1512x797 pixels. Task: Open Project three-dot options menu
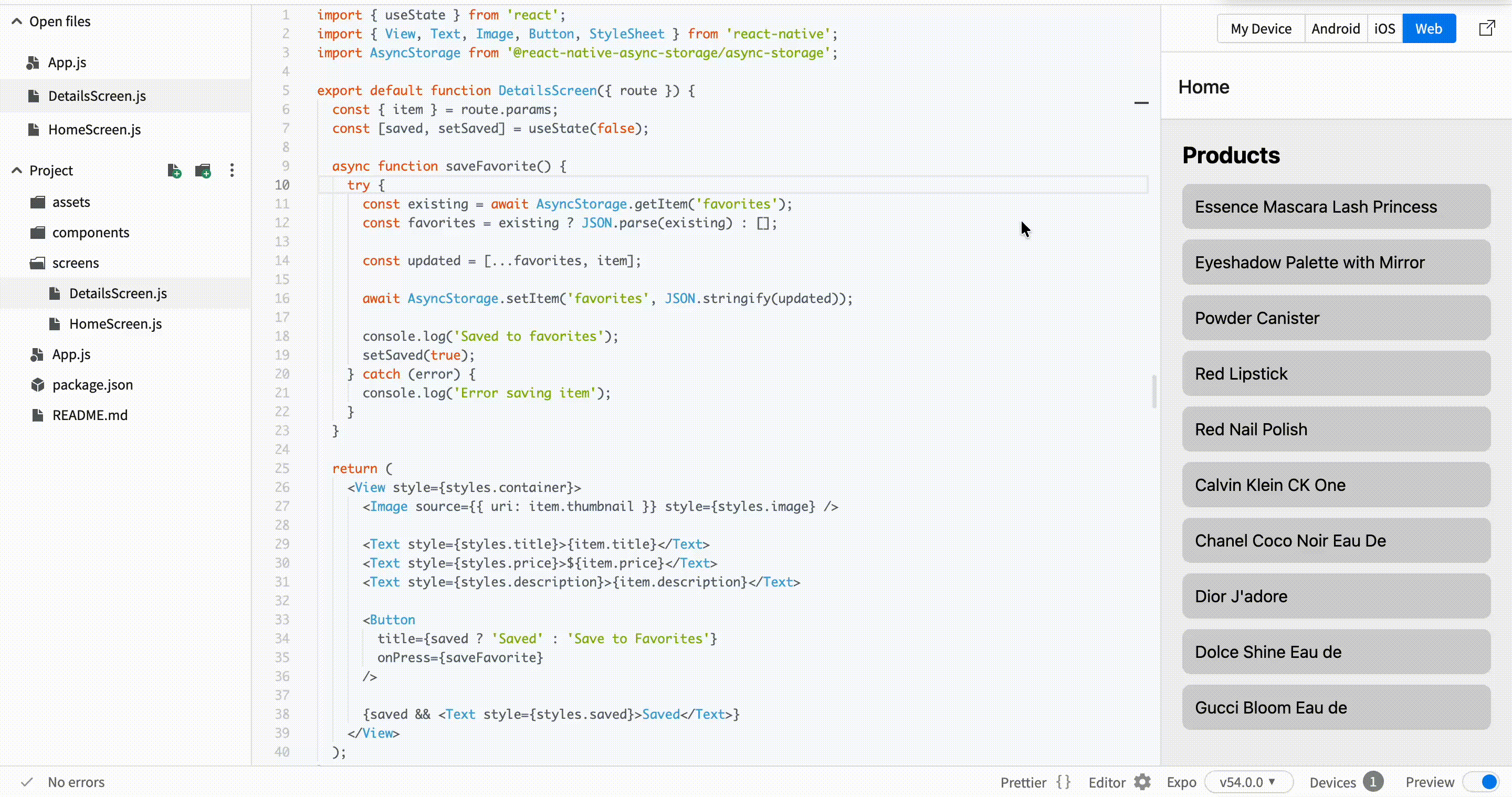(232, 171)
